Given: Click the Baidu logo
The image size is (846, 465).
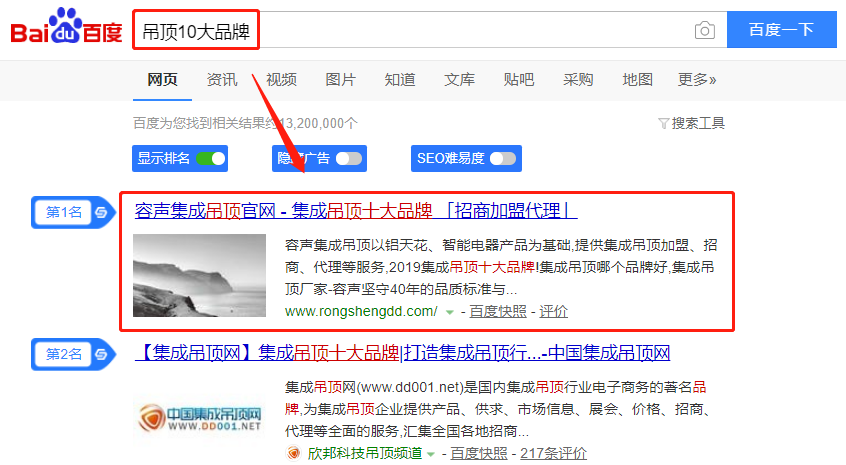Looking at the screenshot, I should click(66, 26).
